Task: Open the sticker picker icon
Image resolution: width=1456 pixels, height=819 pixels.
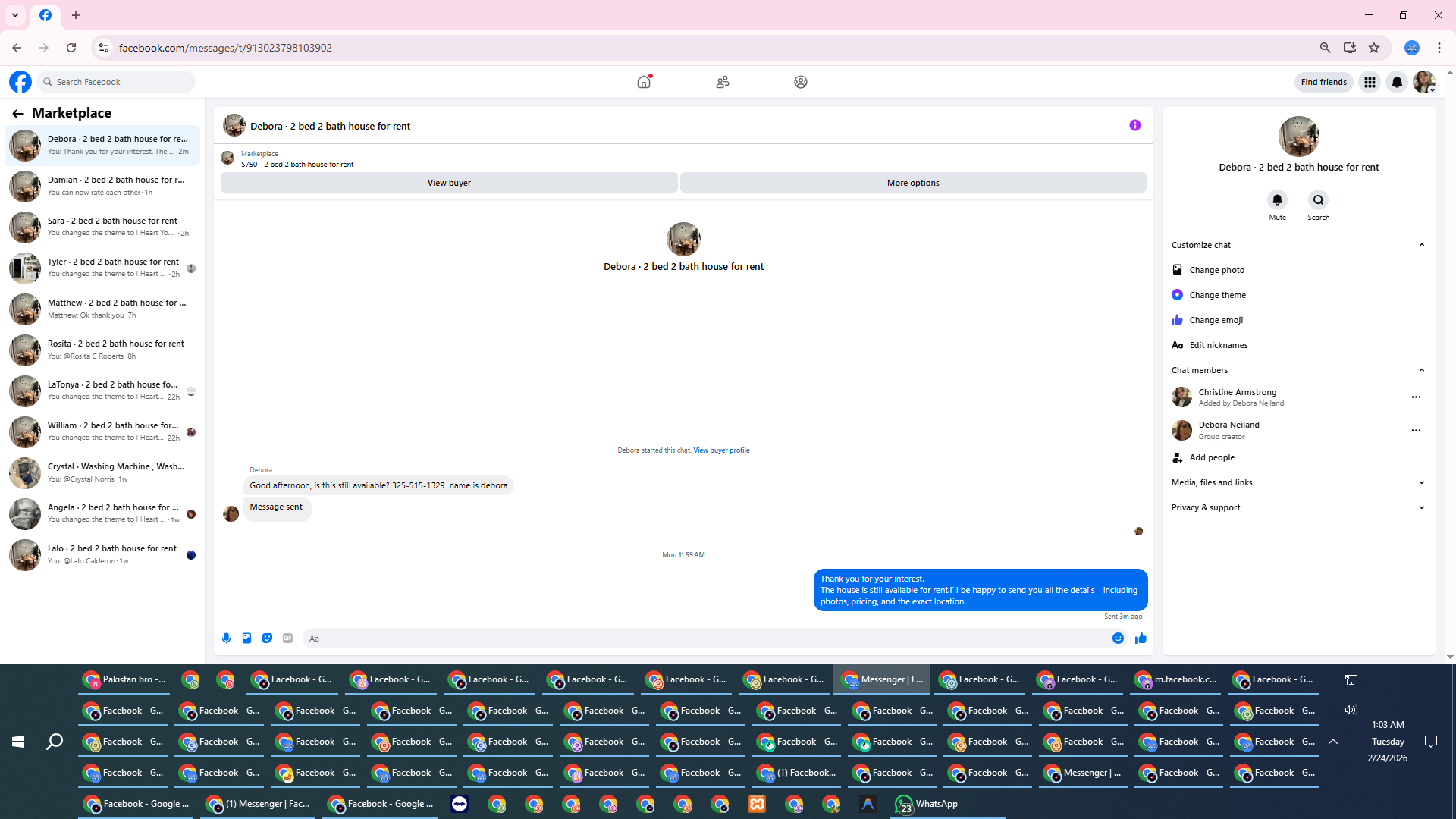Action: pos(267,639)
